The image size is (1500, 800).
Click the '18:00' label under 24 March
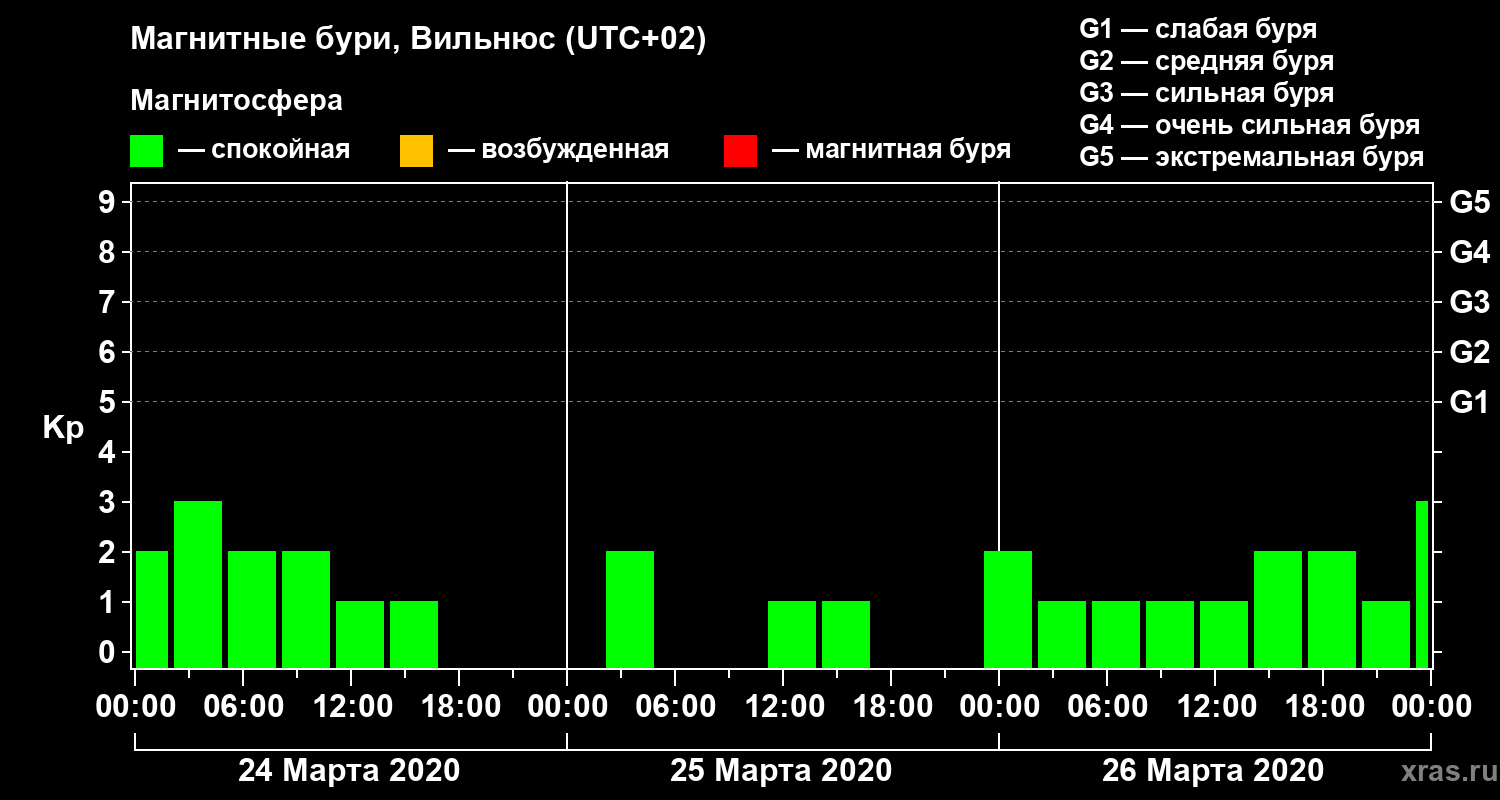[x=459, y=707]
